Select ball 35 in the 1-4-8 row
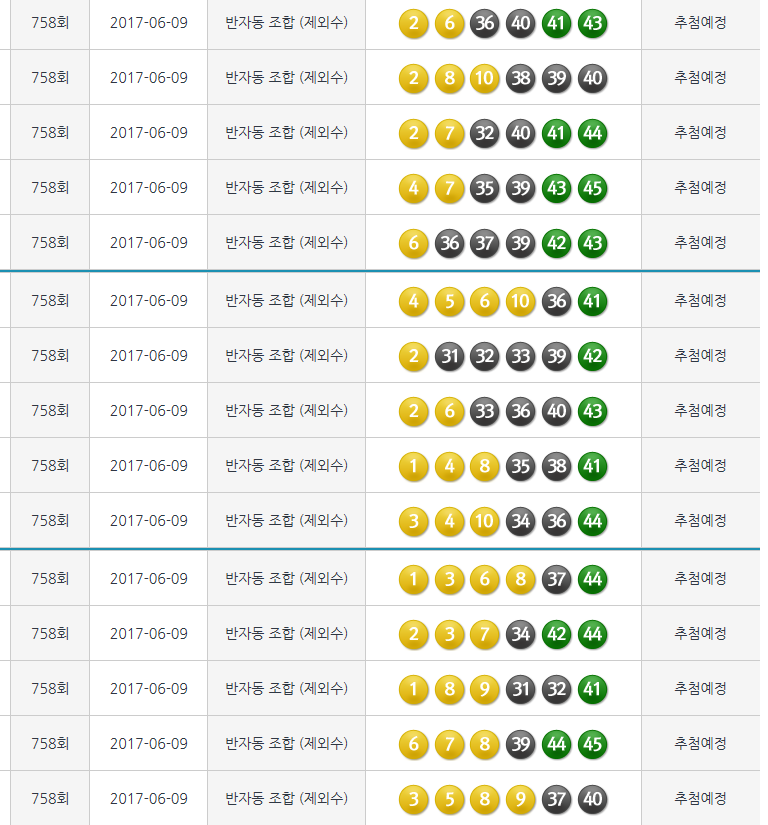 click(x=521, y=466)
